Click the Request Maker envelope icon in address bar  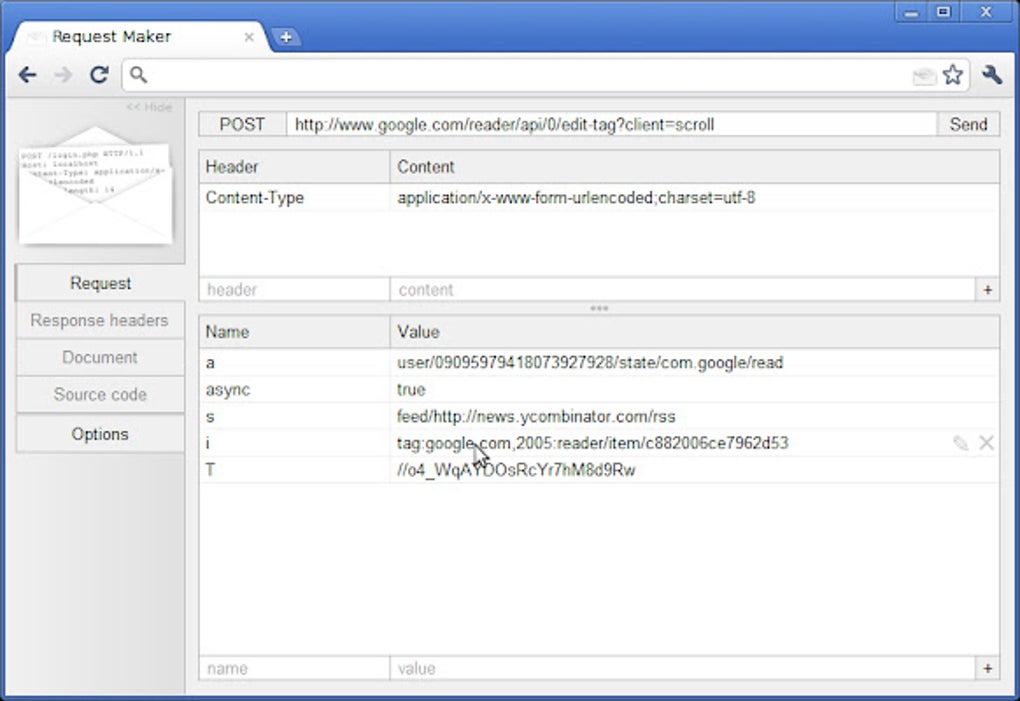(924, 74)
